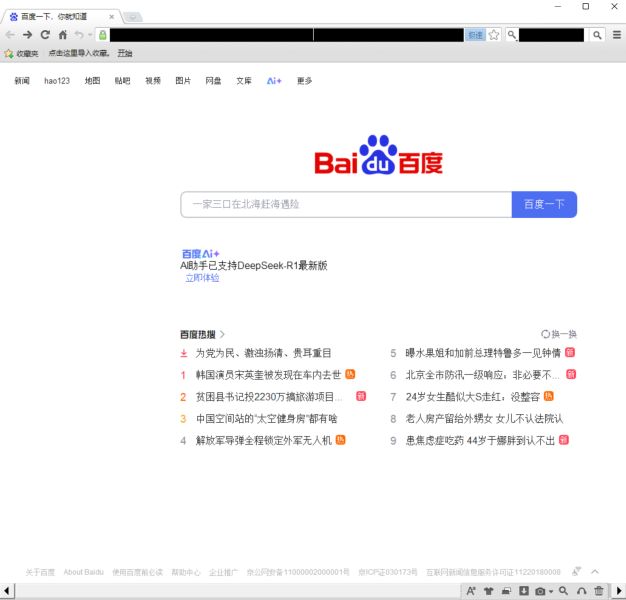The height and width of the screenshot is (600, 626).
Task: Expand the undo history dropdown arrow
Action: pyautogui.click(x=90, y=35)
